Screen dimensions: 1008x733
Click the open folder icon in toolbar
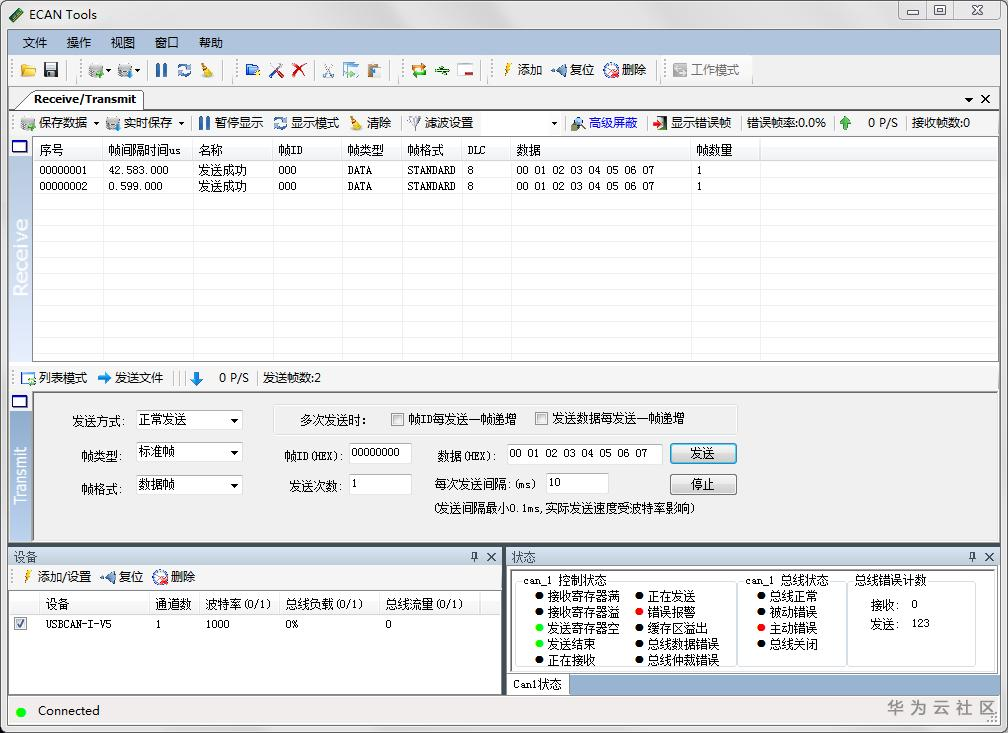[x=28, y=69]
